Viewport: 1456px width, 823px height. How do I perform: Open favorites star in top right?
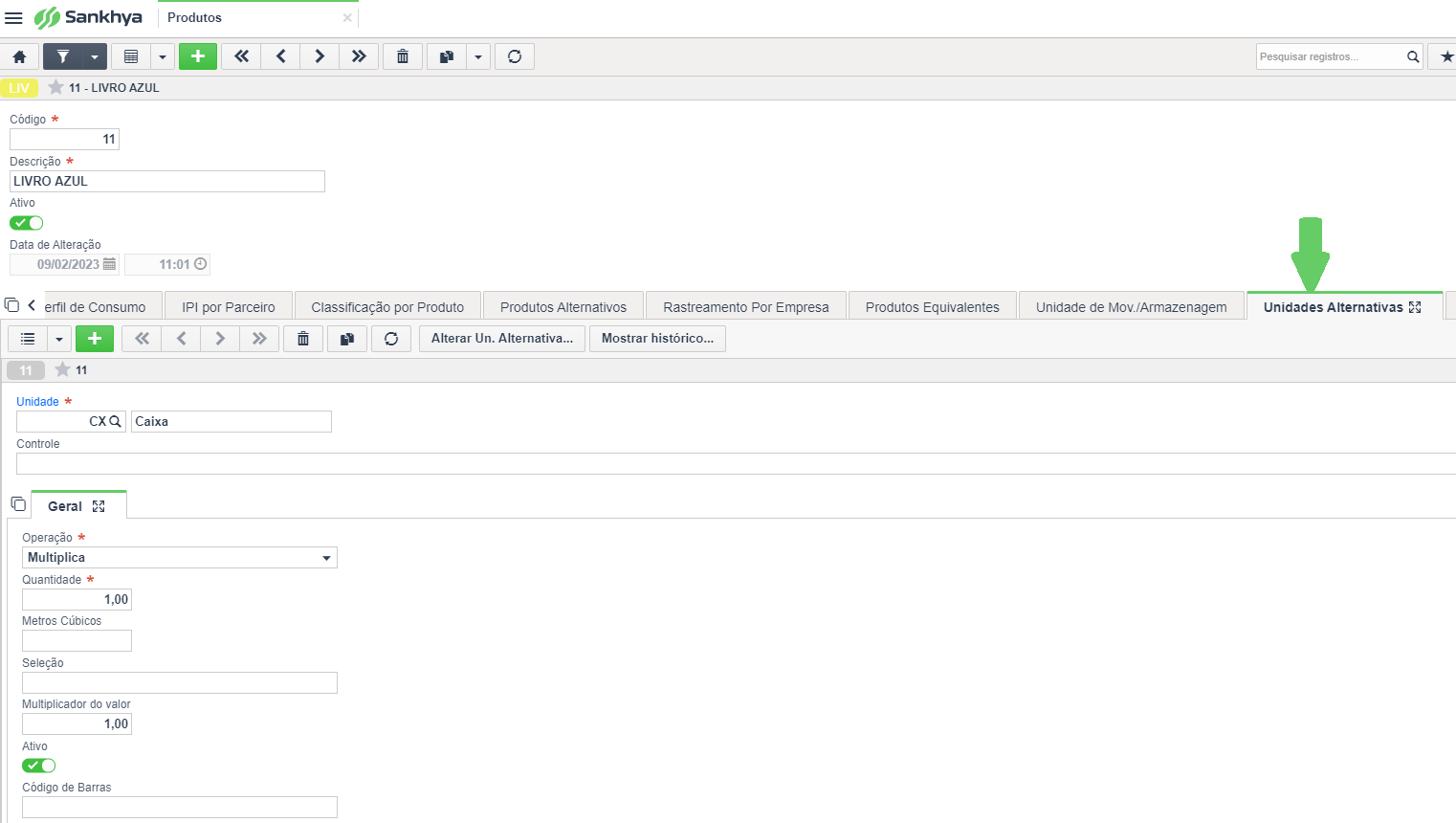click(x=1445, y=56)
